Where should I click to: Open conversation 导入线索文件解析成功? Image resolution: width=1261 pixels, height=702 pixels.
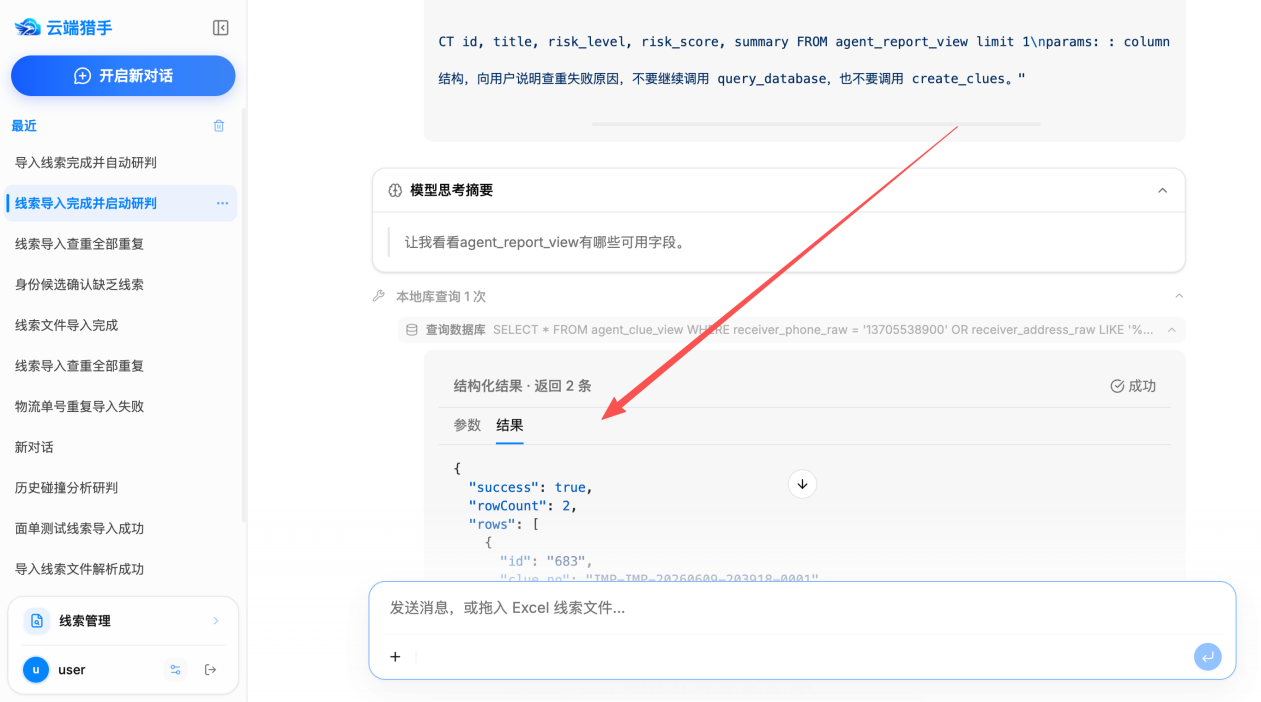79,569
